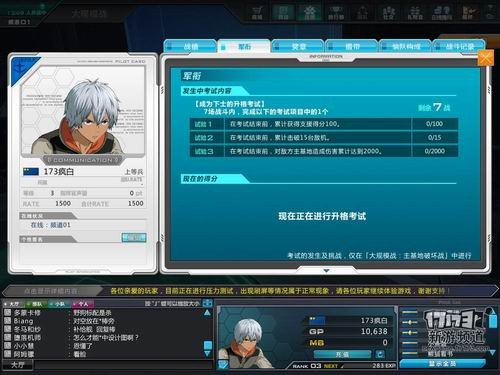500x375 pixels.
Task: Click the blue button on pilot card bottom
Action: [134, 237]
